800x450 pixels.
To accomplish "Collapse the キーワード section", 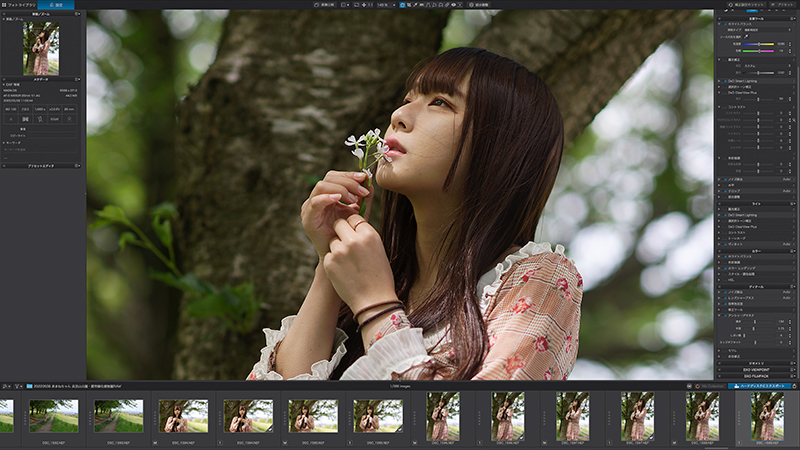I will [x=4, y=143].
